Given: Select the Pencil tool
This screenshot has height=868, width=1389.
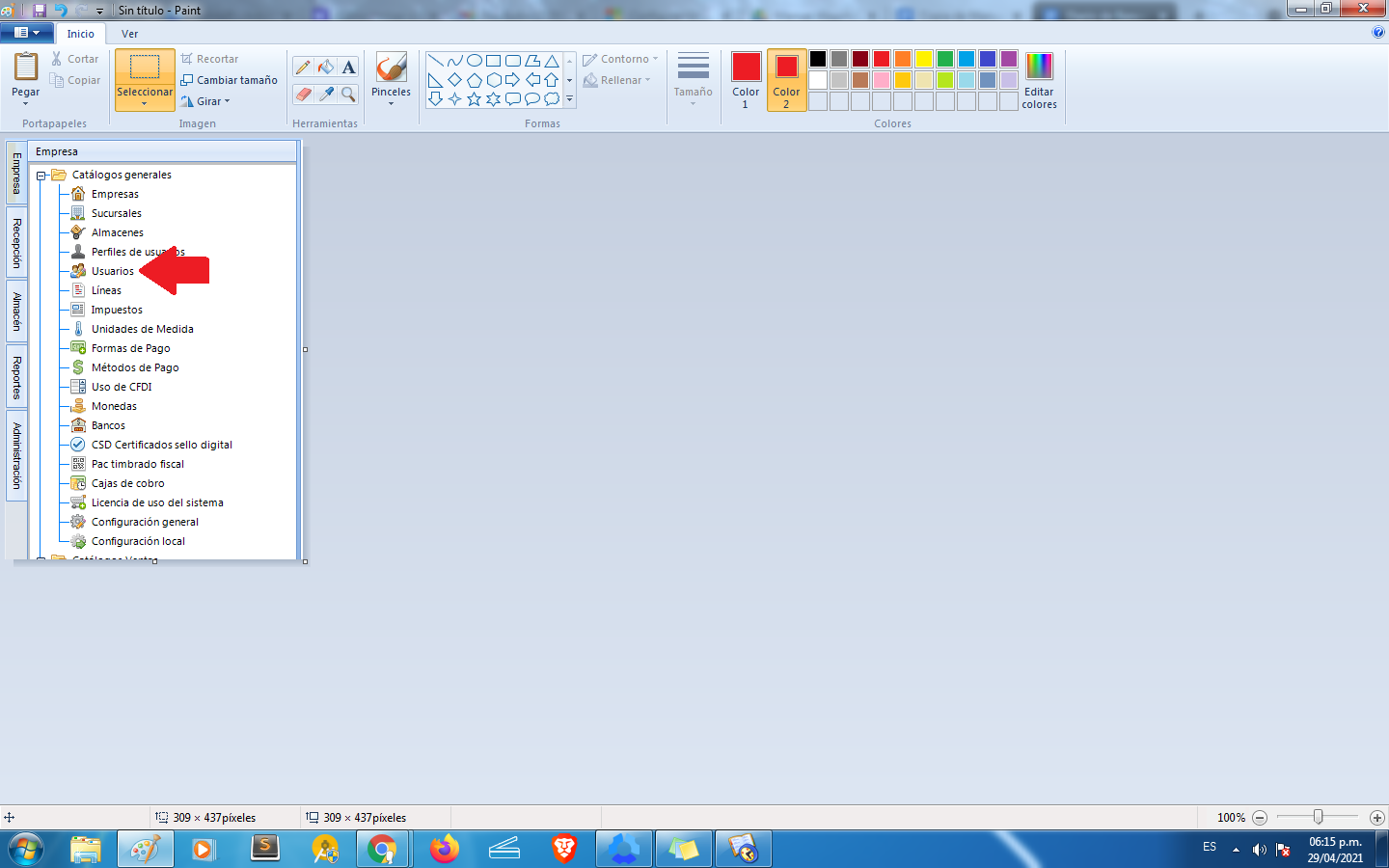Looking at the screenshot, I should [x=303, y=68].
